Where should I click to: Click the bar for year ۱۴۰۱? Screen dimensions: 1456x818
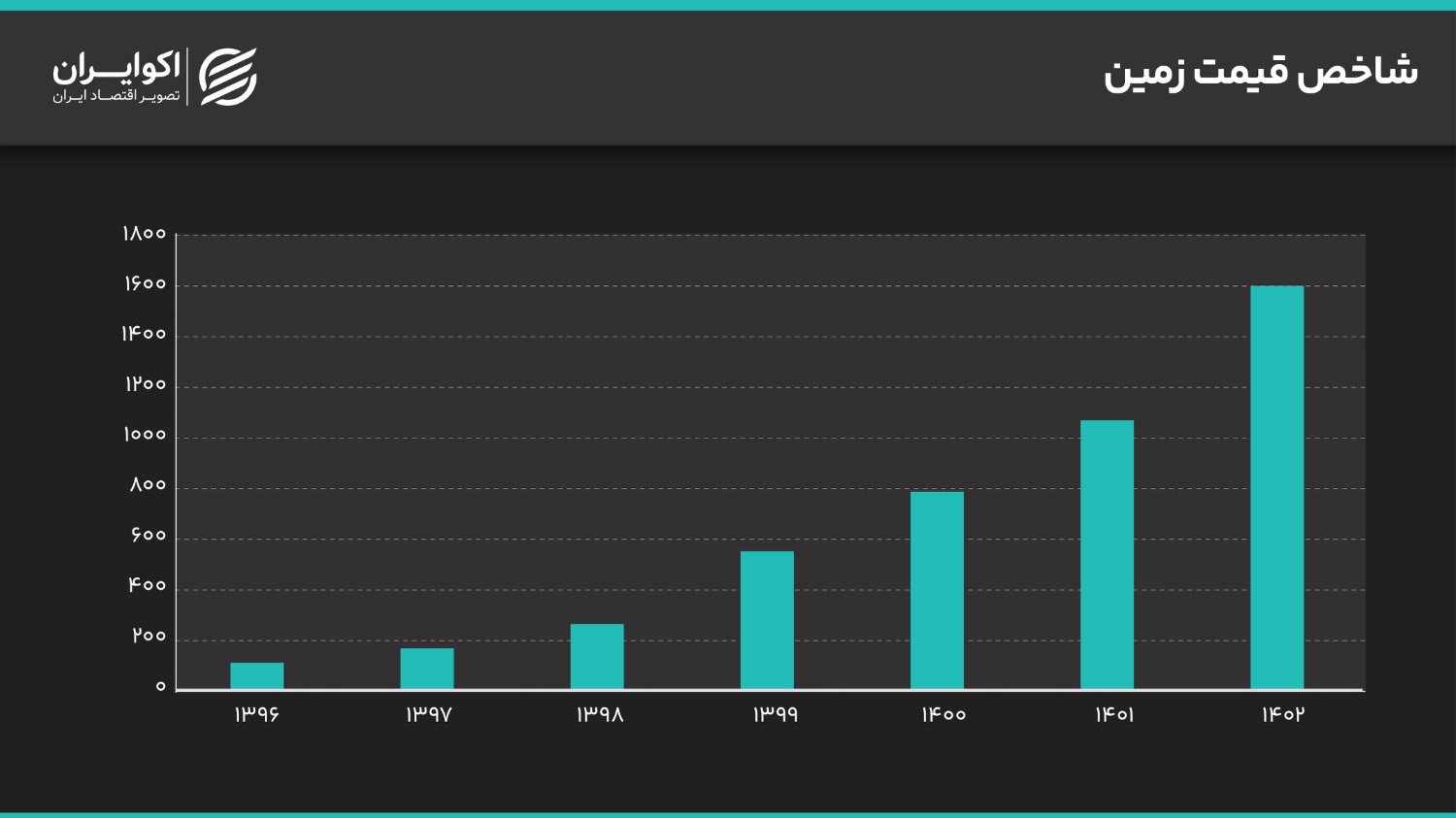coord(1107,554)
